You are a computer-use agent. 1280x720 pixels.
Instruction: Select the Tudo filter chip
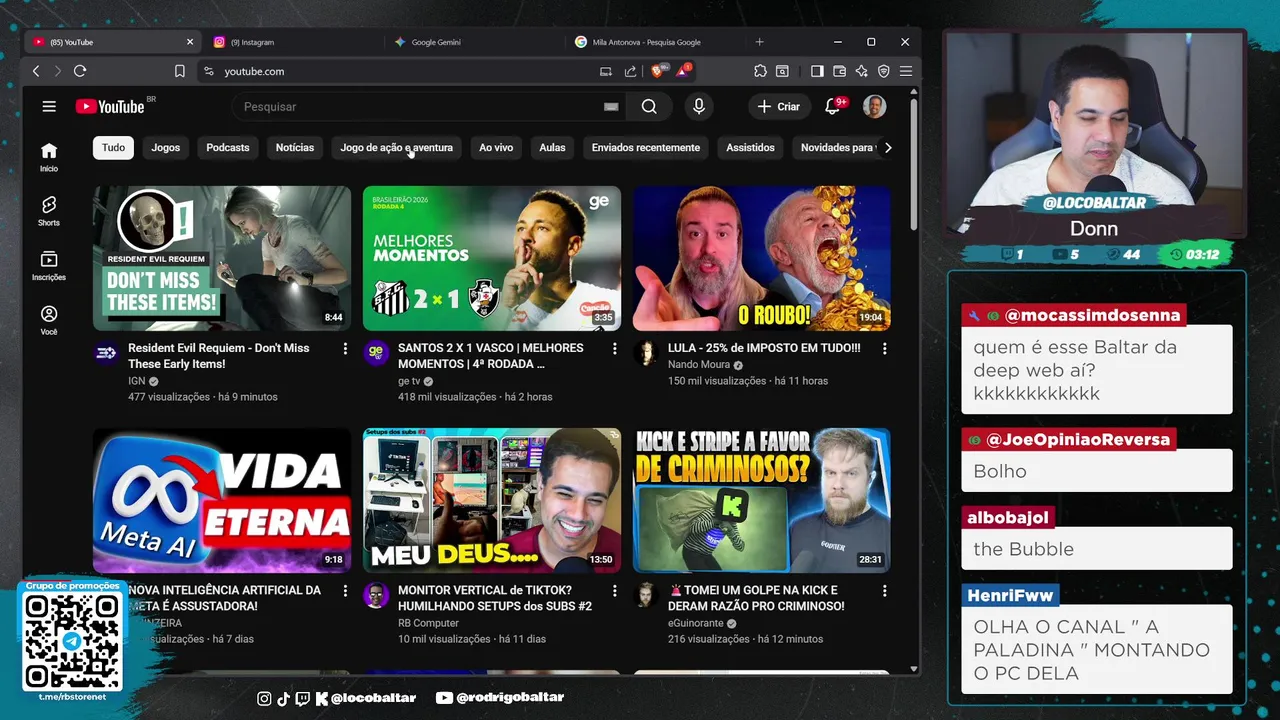[x=114, y=148]
